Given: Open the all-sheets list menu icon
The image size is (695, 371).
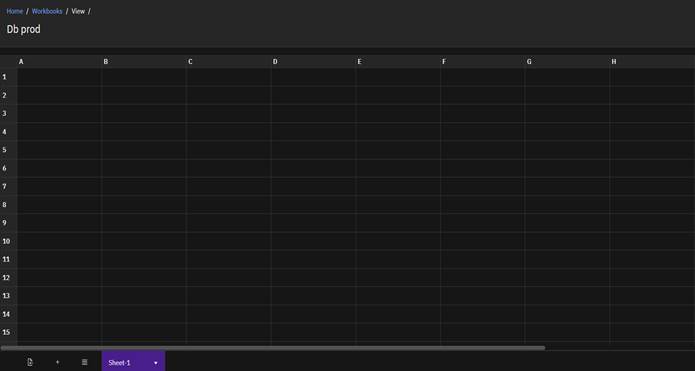Looking at the screenshot, I should pos(85,362).
